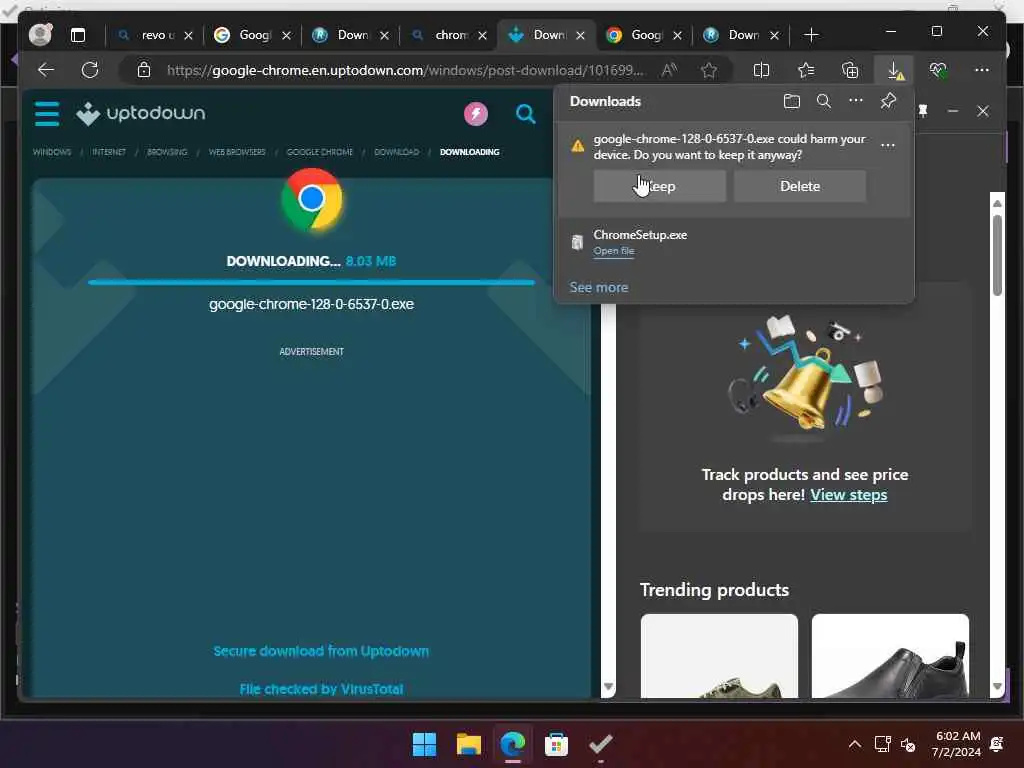The height and width of the screenshot is (768, 1024).
Task: Open the sneaker trending product thumbnail
Action: coord(719,656)
